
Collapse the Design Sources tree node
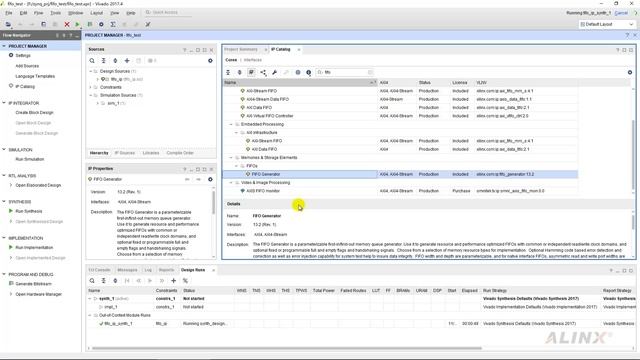pos(91,71)
